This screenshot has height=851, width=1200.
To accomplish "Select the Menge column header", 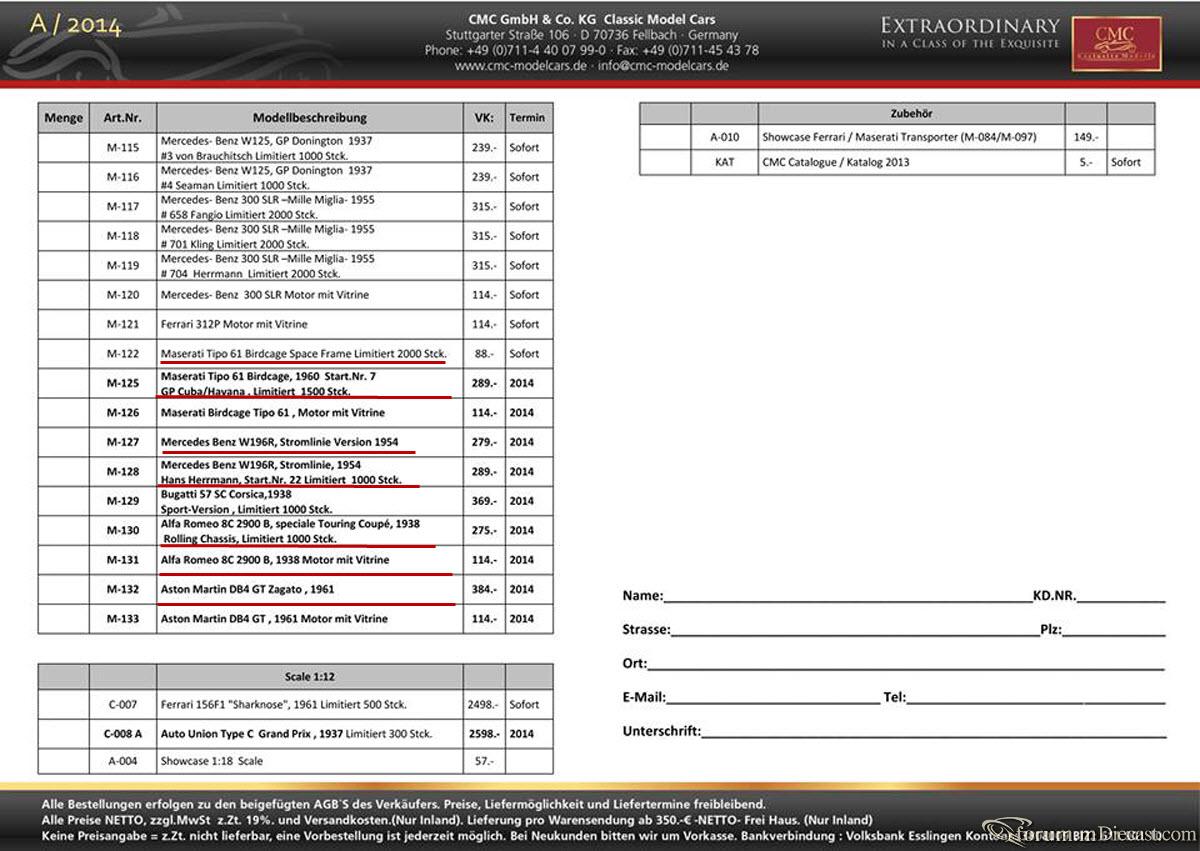I will (x=64, y=118).
